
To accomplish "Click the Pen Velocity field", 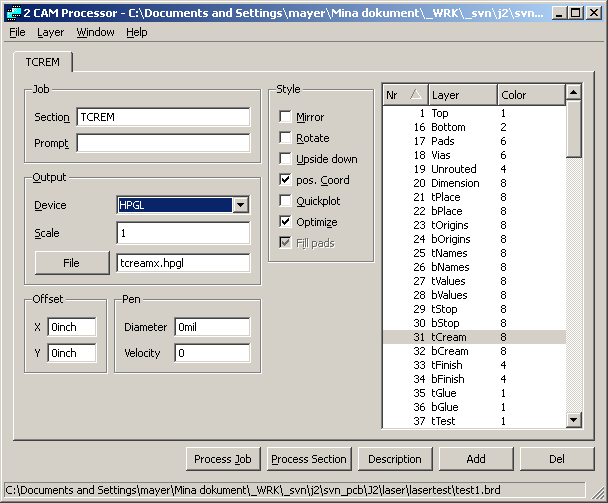I will (x=212, y=353).
